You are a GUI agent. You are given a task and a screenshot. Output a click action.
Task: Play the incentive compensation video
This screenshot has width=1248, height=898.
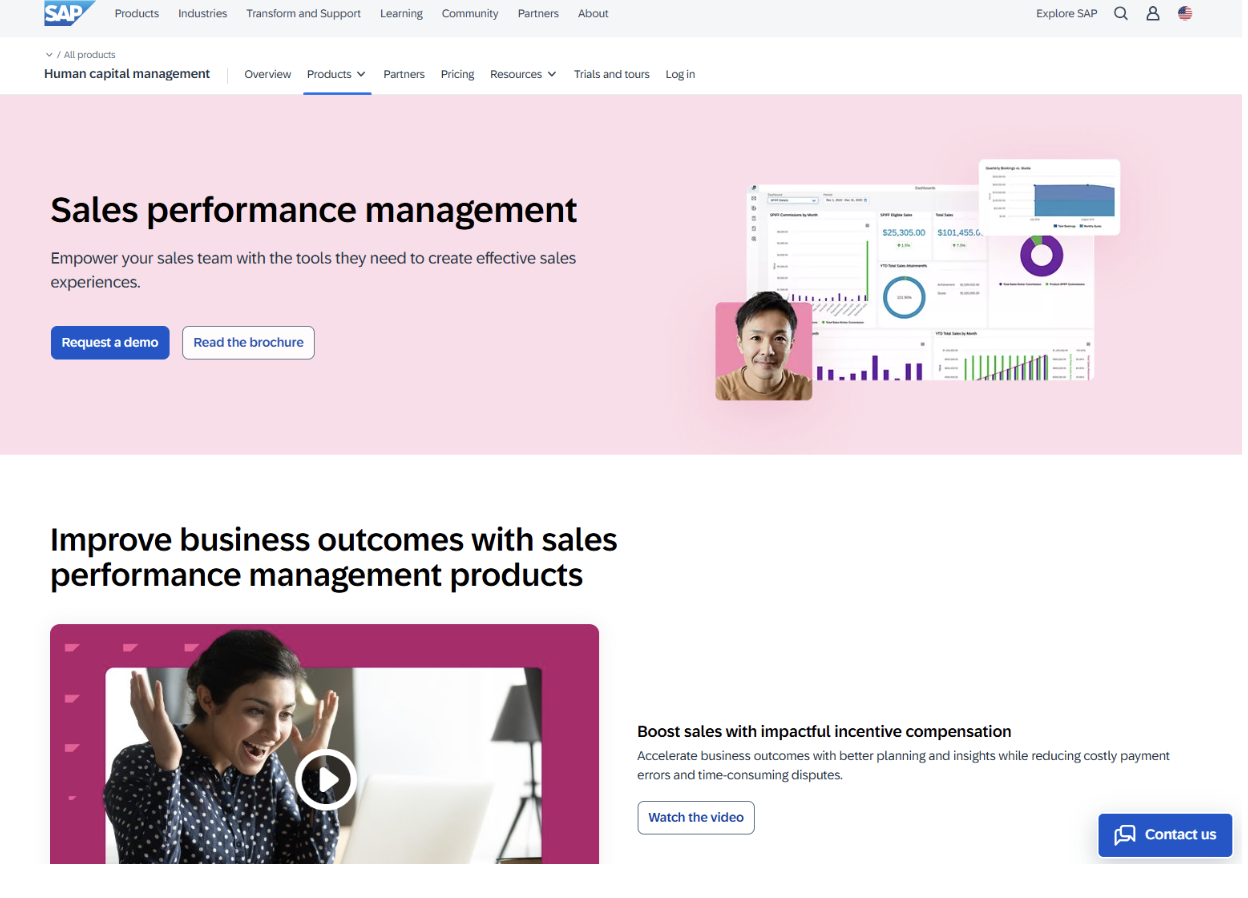click(x=326, y=780)
